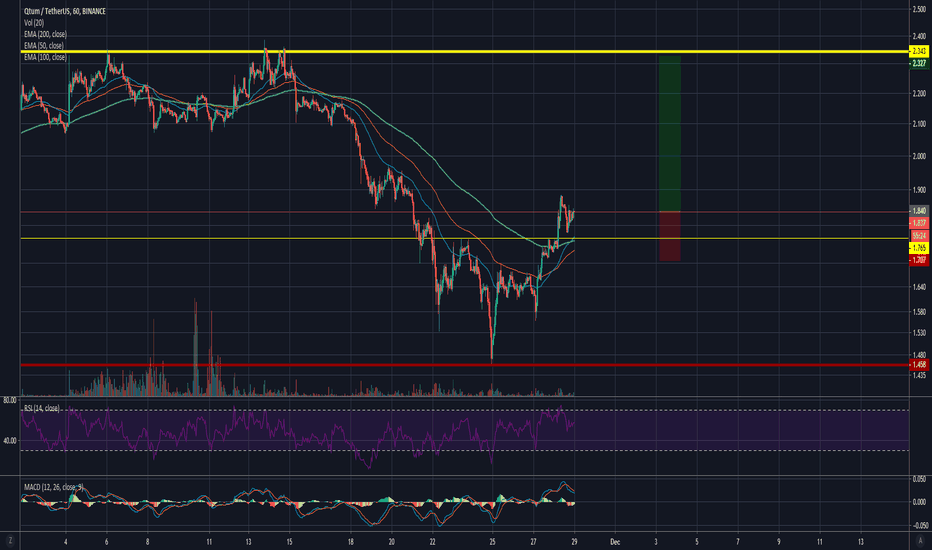Click the 1.435 price axis label
This screenshot has height=550, width=932.
919,375
